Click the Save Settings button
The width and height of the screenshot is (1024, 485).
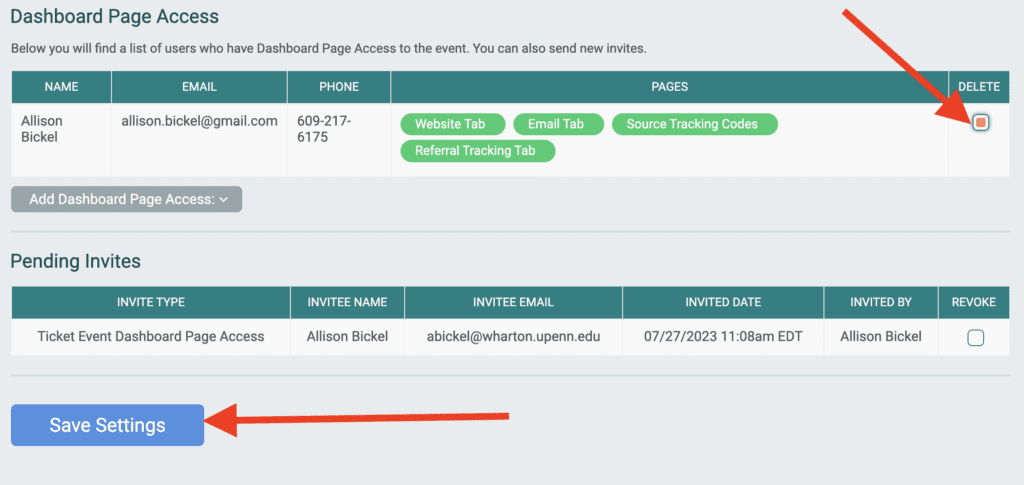(108, 425)
